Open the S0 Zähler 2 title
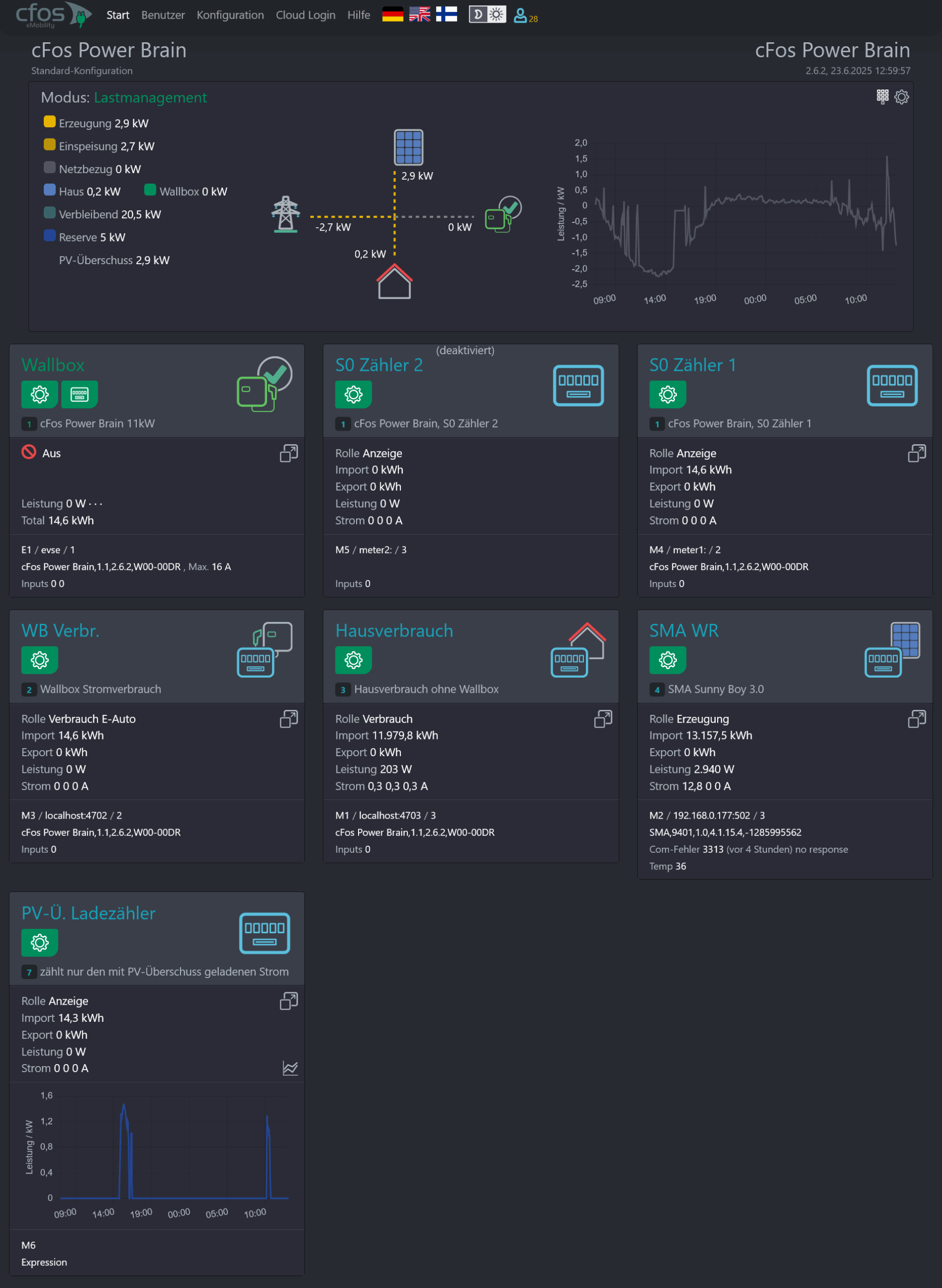942x1288 pixels. (x=379, y=365)
